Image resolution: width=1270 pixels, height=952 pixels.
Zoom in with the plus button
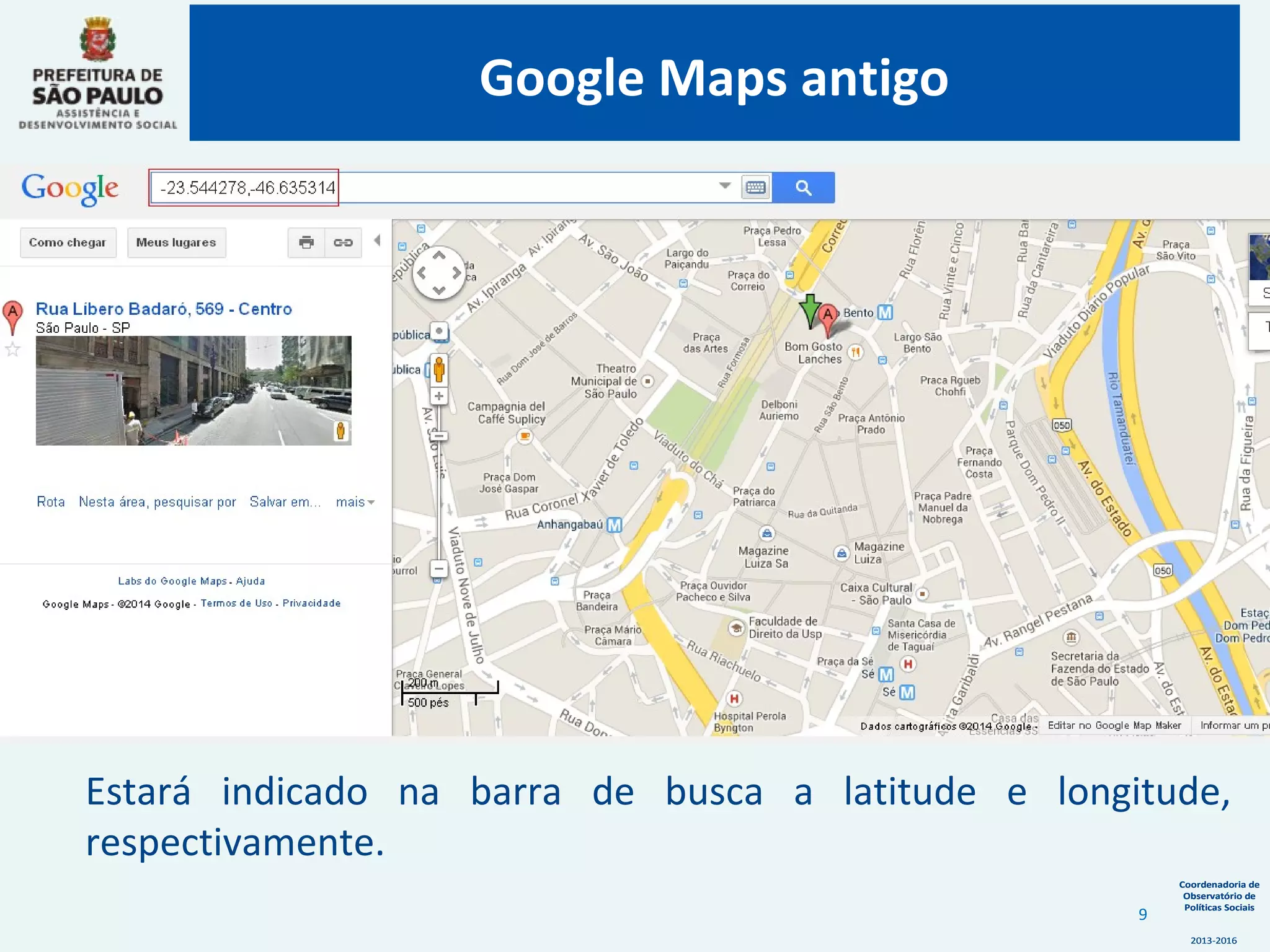[x=439, y=396]
